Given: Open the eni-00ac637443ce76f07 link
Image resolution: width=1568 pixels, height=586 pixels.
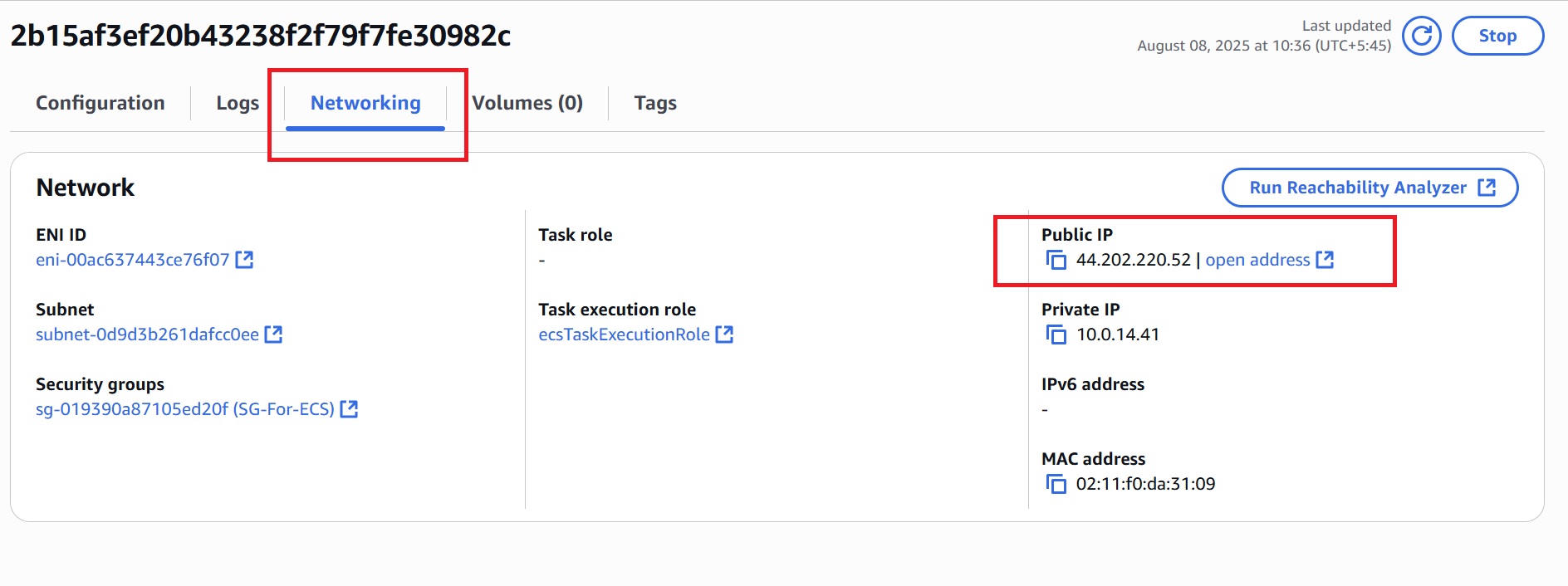Looking at the screenshot, I should coord(133,260).
